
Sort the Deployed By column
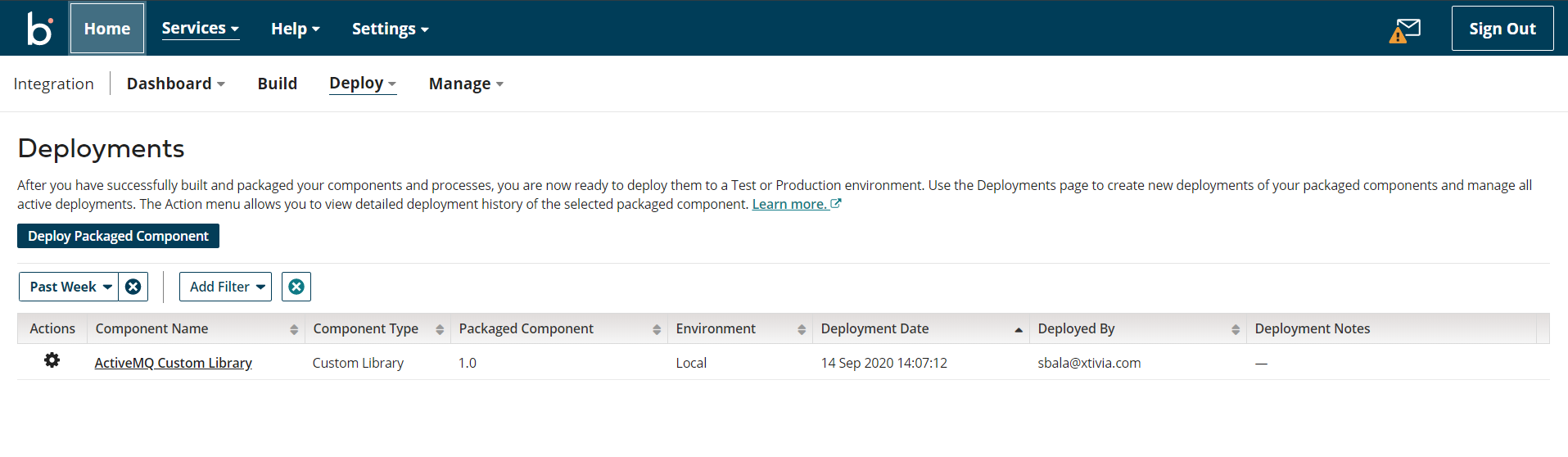tap(1235, 329)
